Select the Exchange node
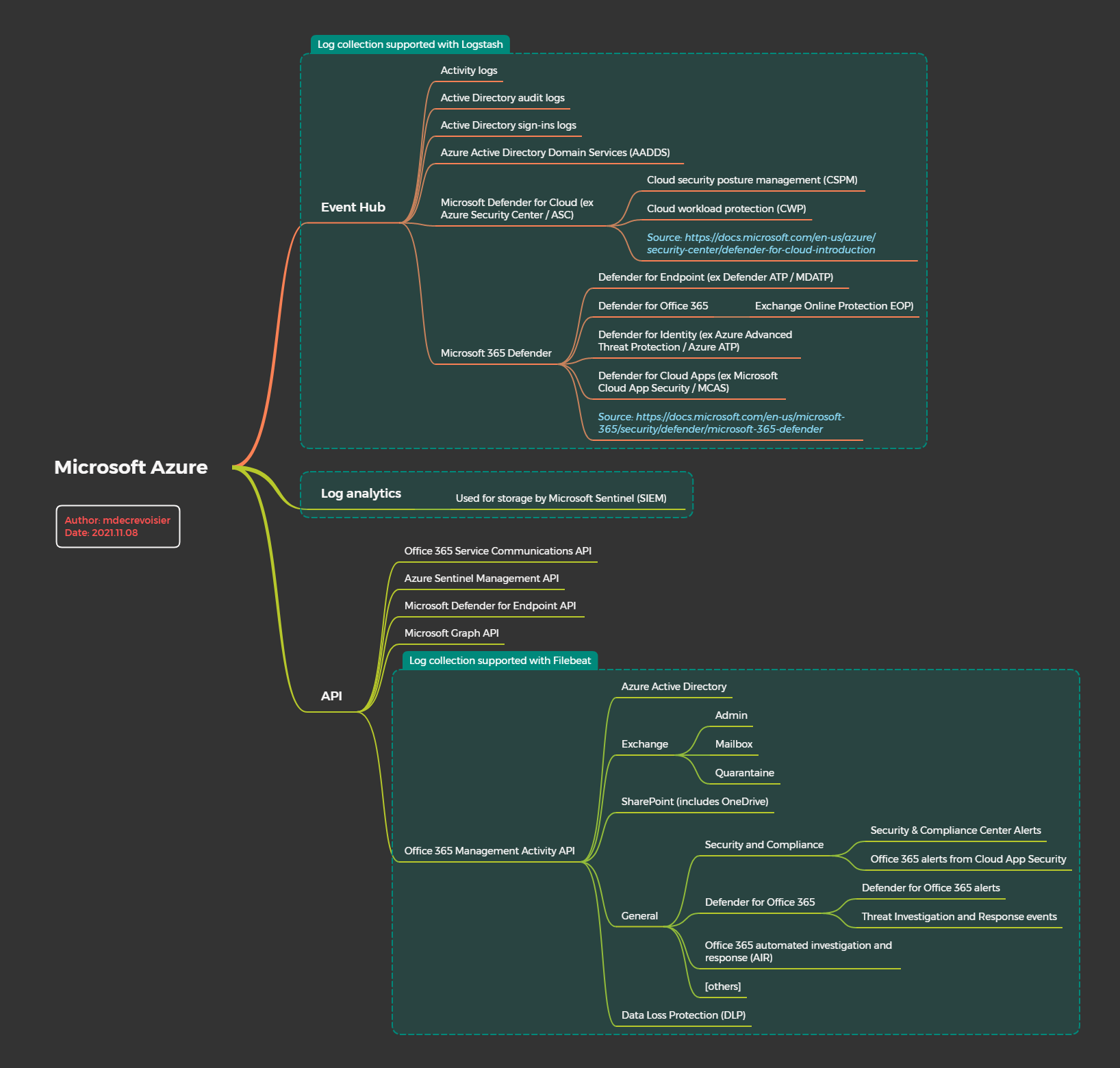 [644, 744]
